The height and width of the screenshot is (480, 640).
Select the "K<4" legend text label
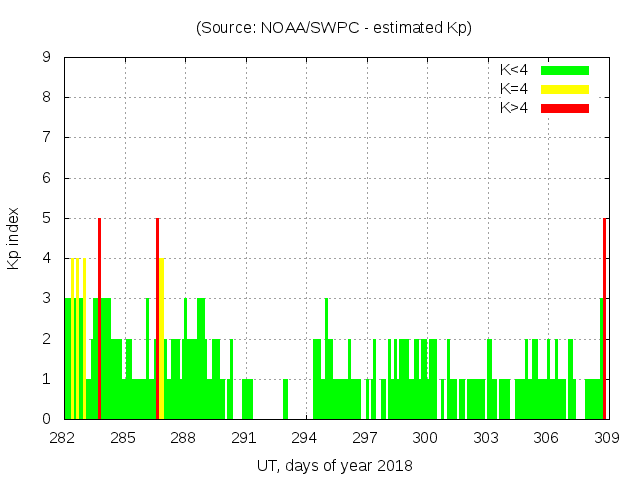point(514,70)
